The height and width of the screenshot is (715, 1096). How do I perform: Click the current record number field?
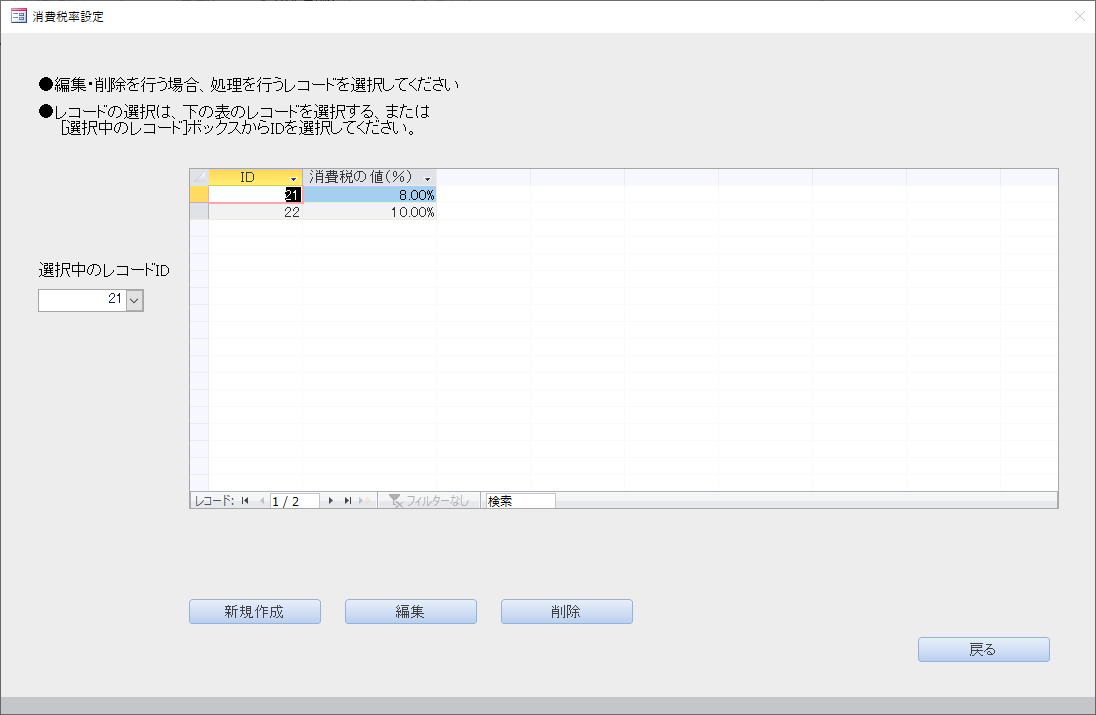[x=294, y=501]
